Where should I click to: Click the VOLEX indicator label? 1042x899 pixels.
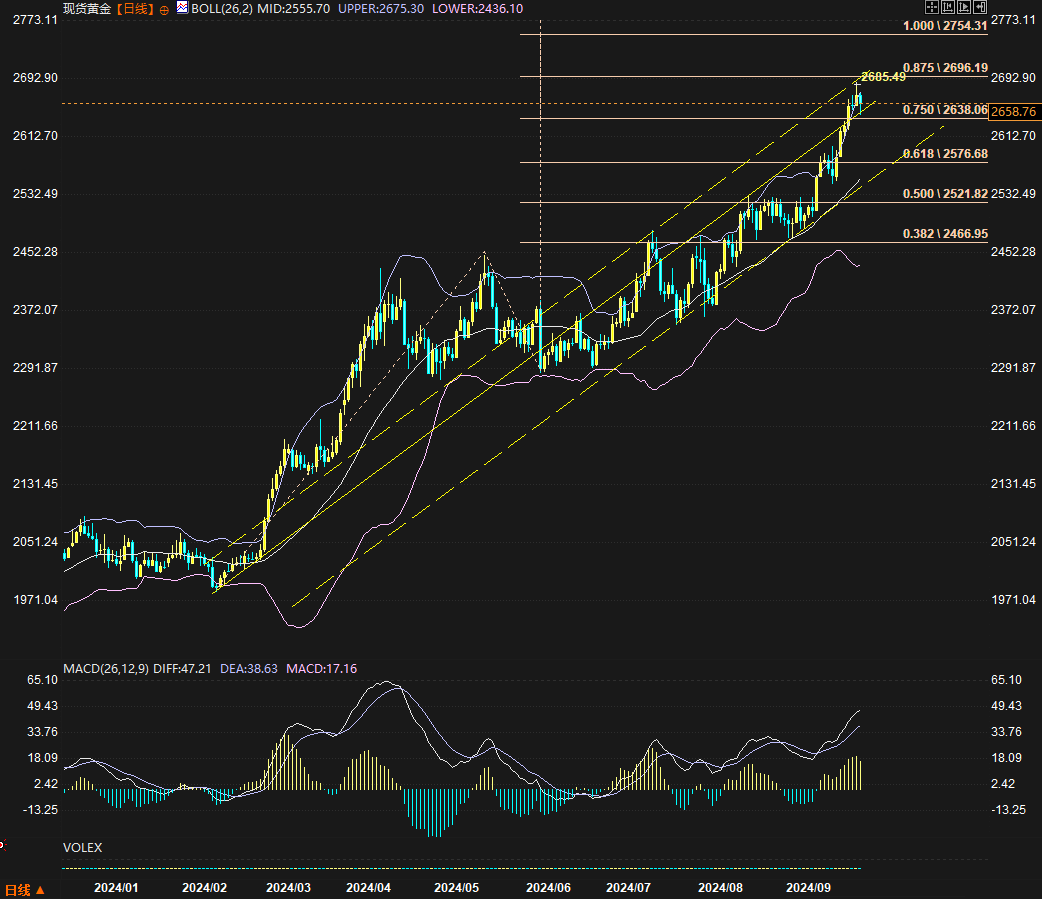tap(82, 847)
